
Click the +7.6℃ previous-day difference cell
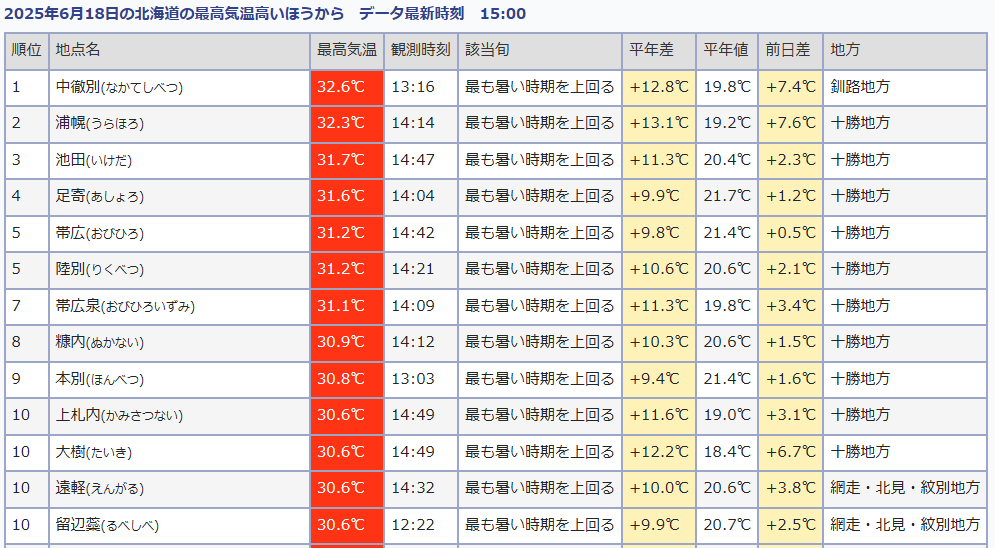click(791, 123)
